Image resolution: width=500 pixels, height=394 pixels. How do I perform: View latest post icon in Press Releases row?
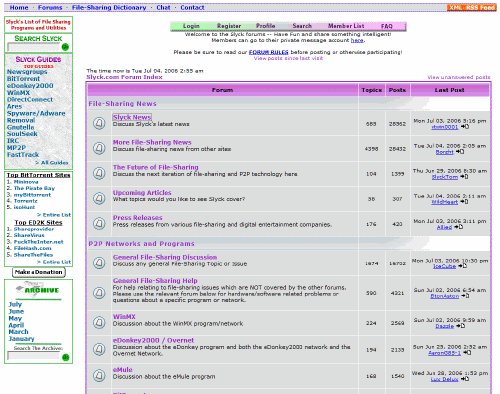point(459,227)
